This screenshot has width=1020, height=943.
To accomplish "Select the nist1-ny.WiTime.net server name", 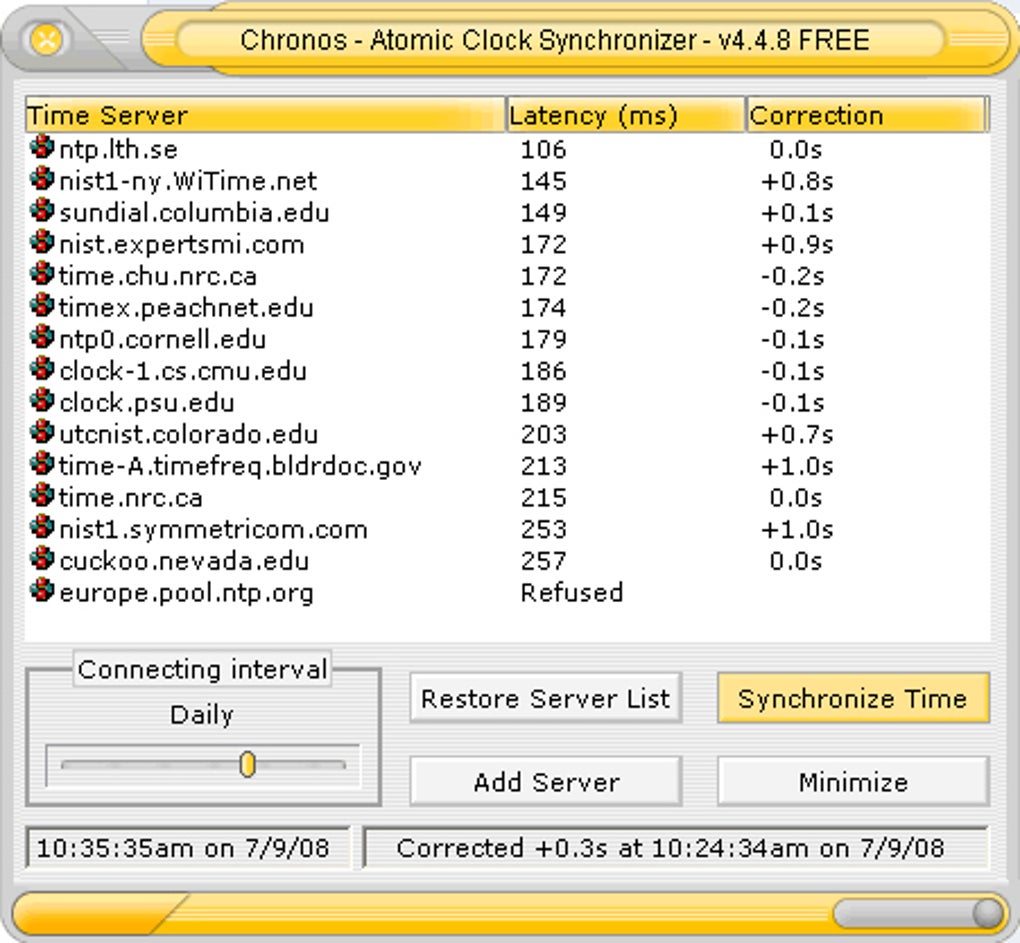I will (x=188, y=181).
